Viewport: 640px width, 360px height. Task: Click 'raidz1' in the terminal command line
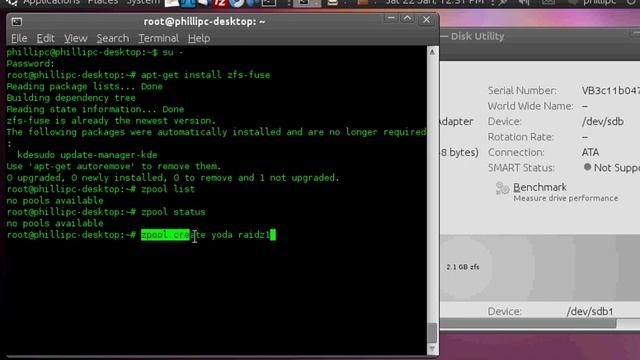[254, 235]
